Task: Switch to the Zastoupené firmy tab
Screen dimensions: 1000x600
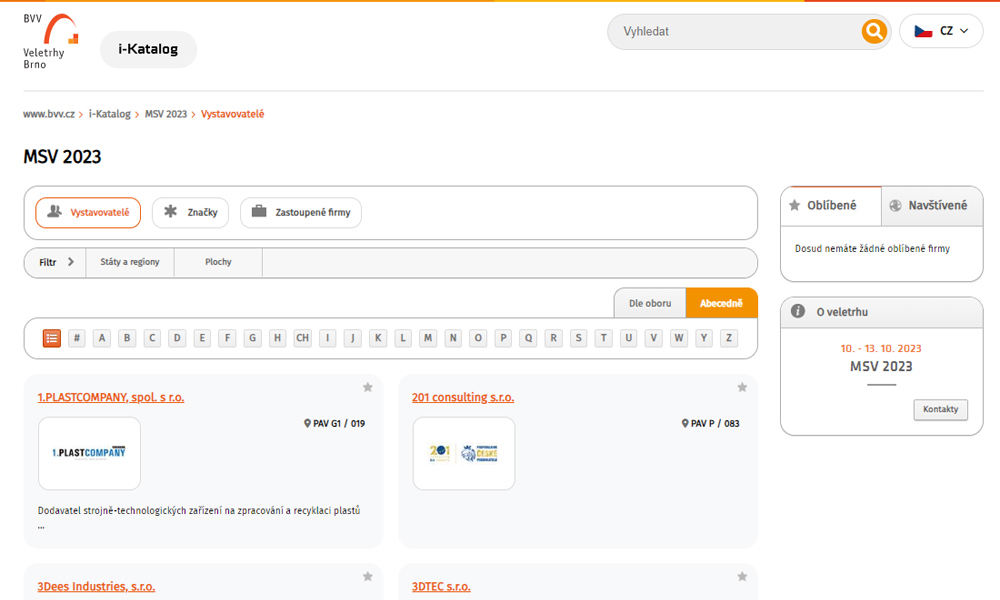Action: click(x=301, y=212)
